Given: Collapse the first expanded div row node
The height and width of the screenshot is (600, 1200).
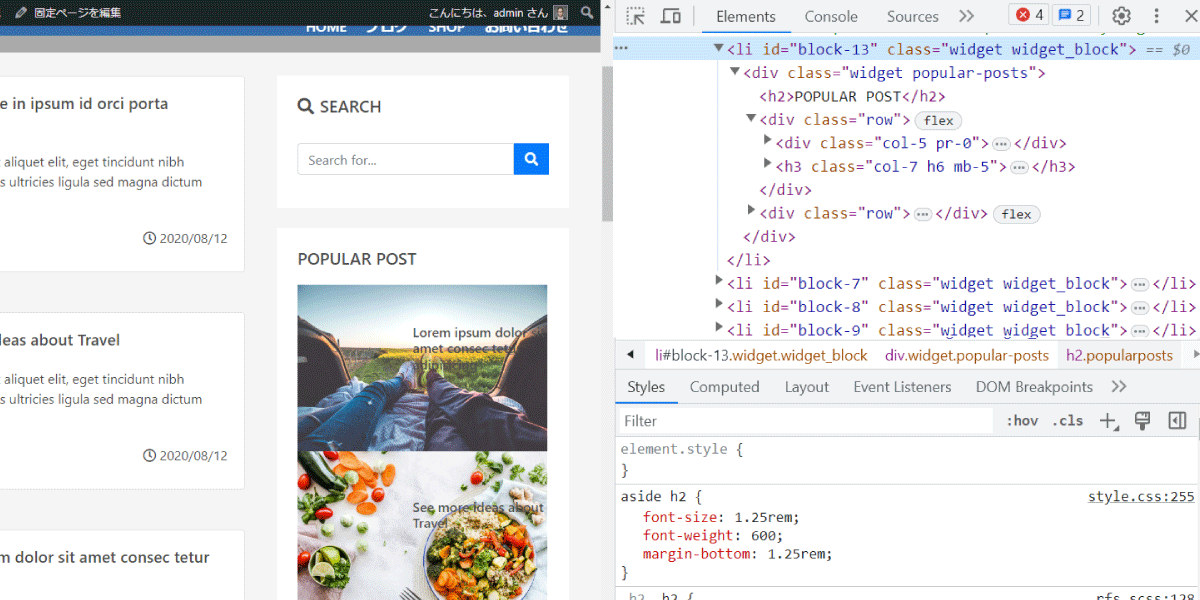Looking at the screenshot, I should pyautogui.click(x=751, y=118).
